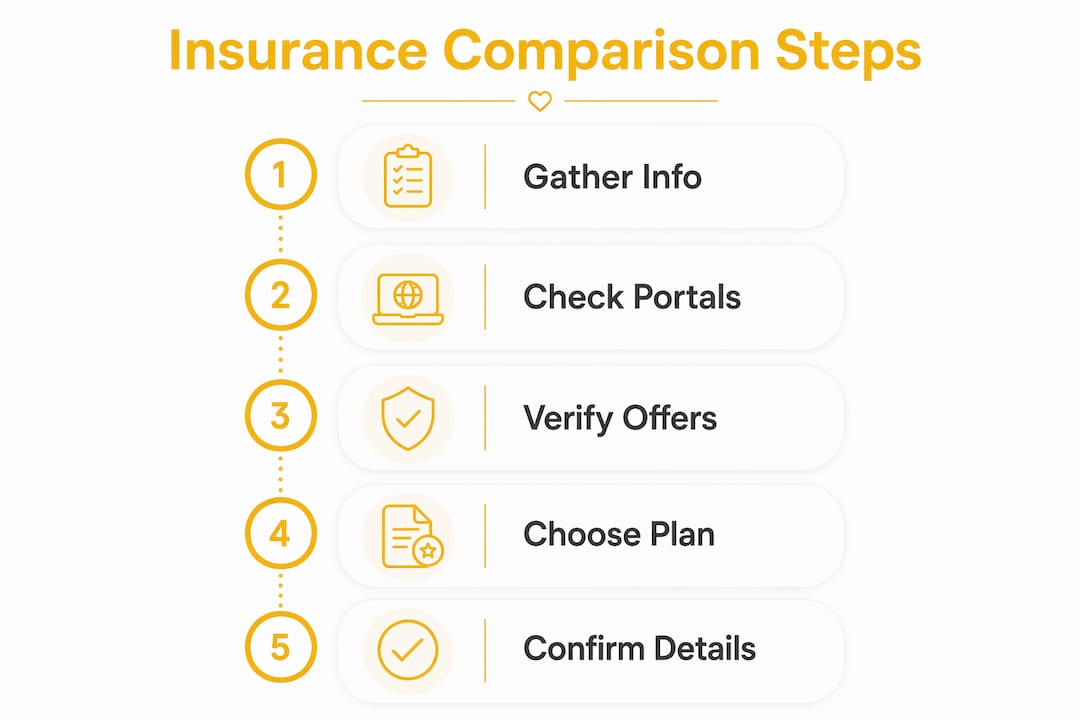Click the shield checkmark icon
1080x720 pixels.
coord(408,418)
